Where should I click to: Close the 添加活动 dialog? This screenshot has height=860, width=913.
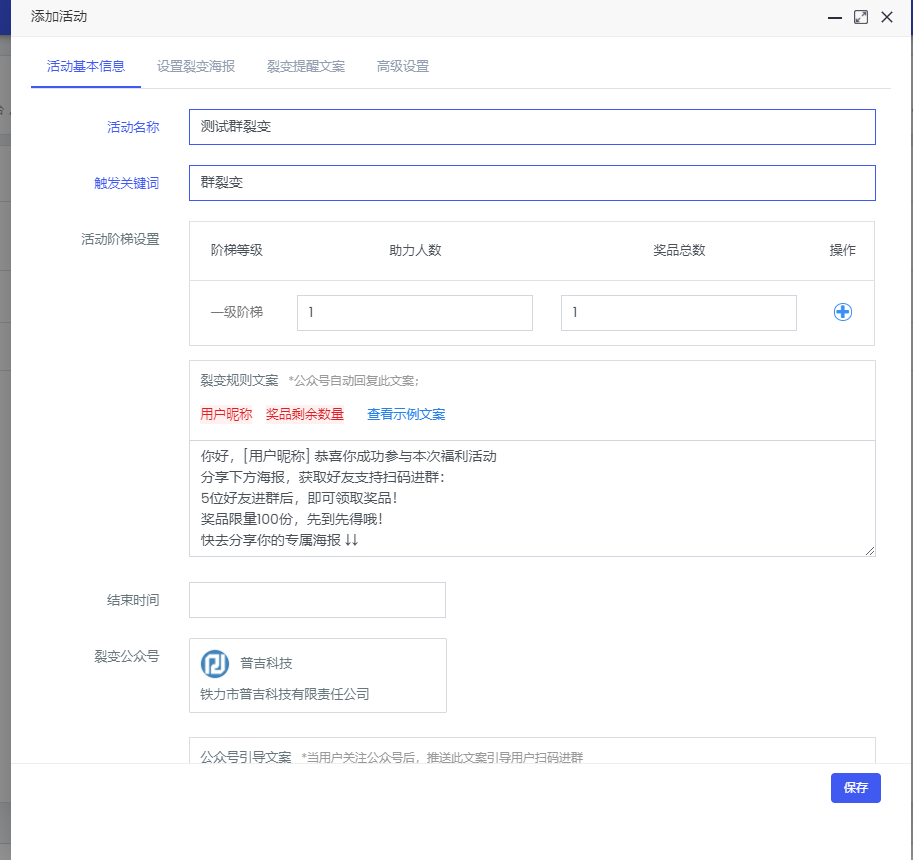[x=887, y=17]
